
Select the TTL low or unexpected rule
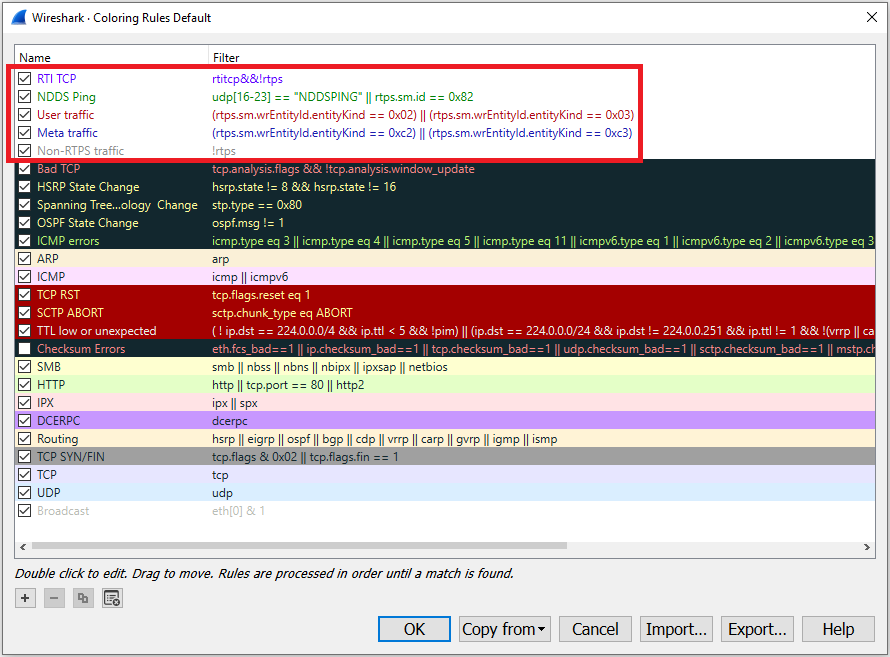(96, 331)
